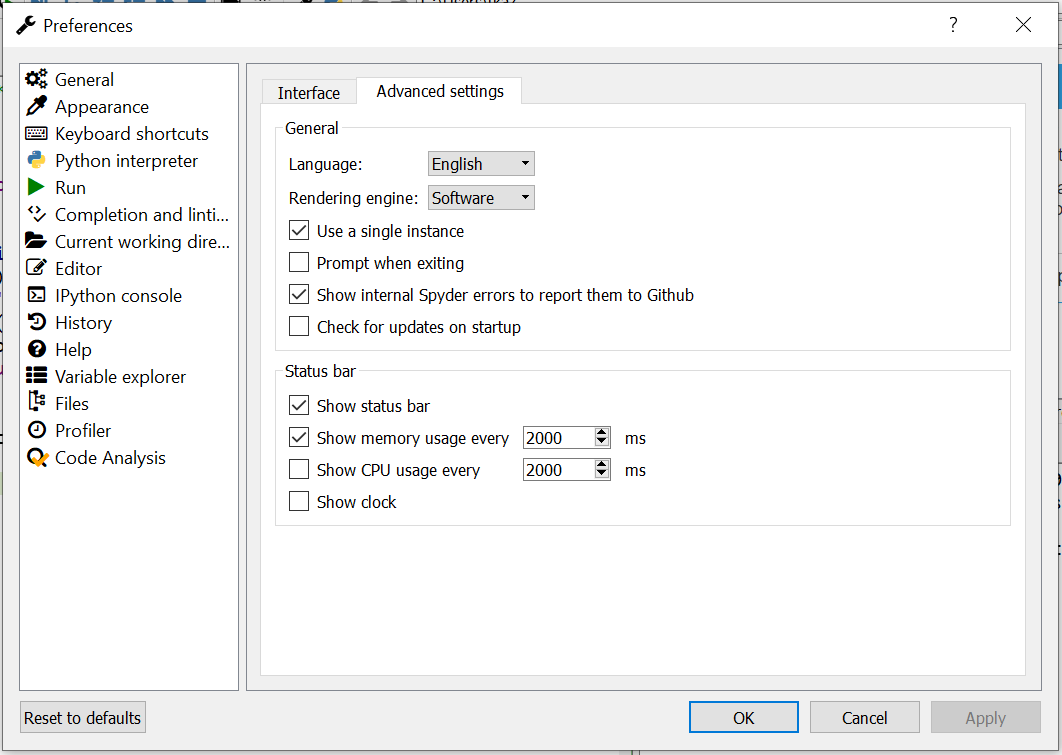Open IPython console terminal icon
The height and width of the screenshot is (755, 1062).
36,296
